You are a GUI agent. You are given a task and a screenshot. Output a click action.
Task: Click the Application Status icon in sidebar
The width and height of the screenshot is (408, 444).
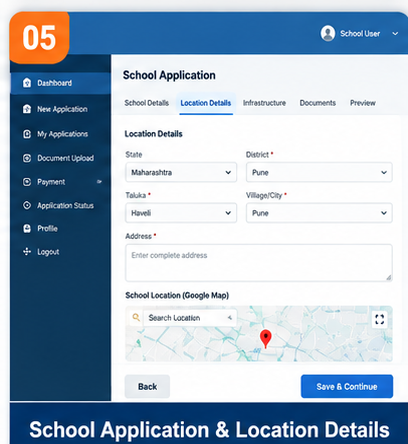(x=27, y=205)
